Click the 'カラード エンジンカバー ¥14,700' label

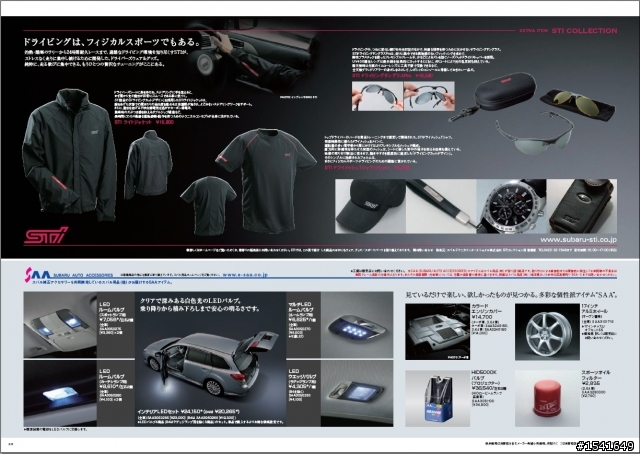click(487, 312)
